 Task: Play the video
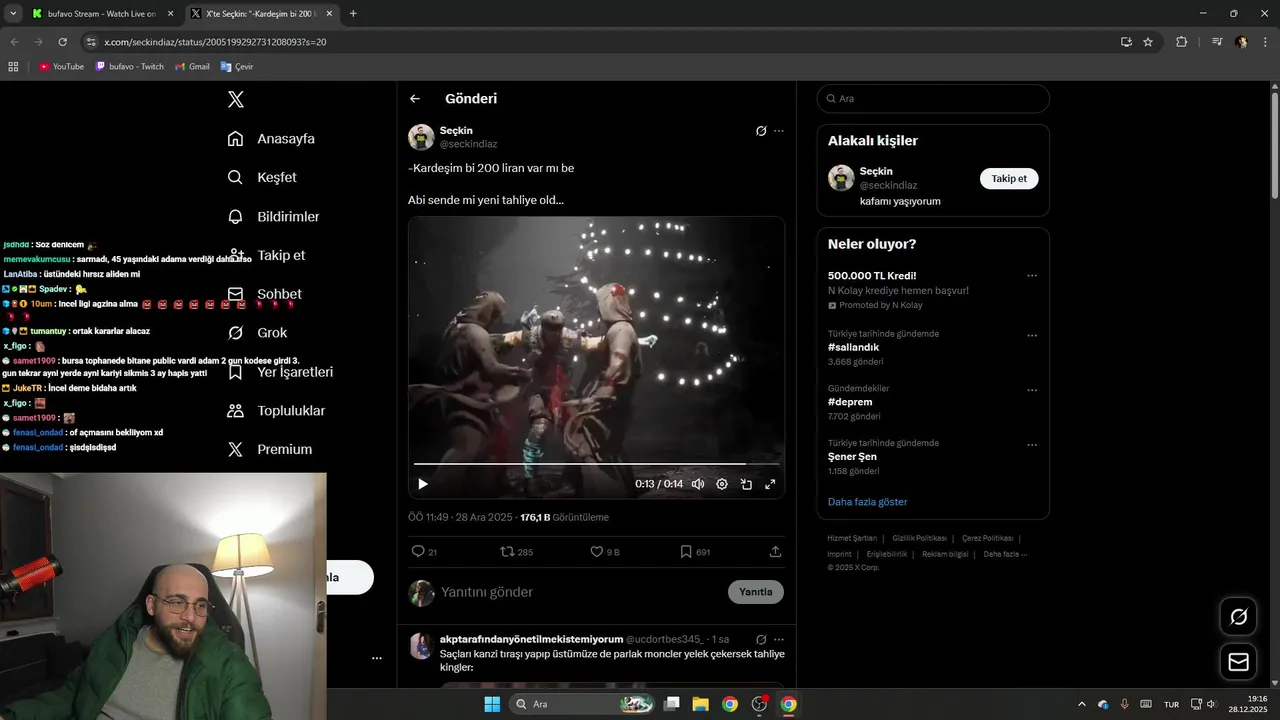(x=423, y=484)
